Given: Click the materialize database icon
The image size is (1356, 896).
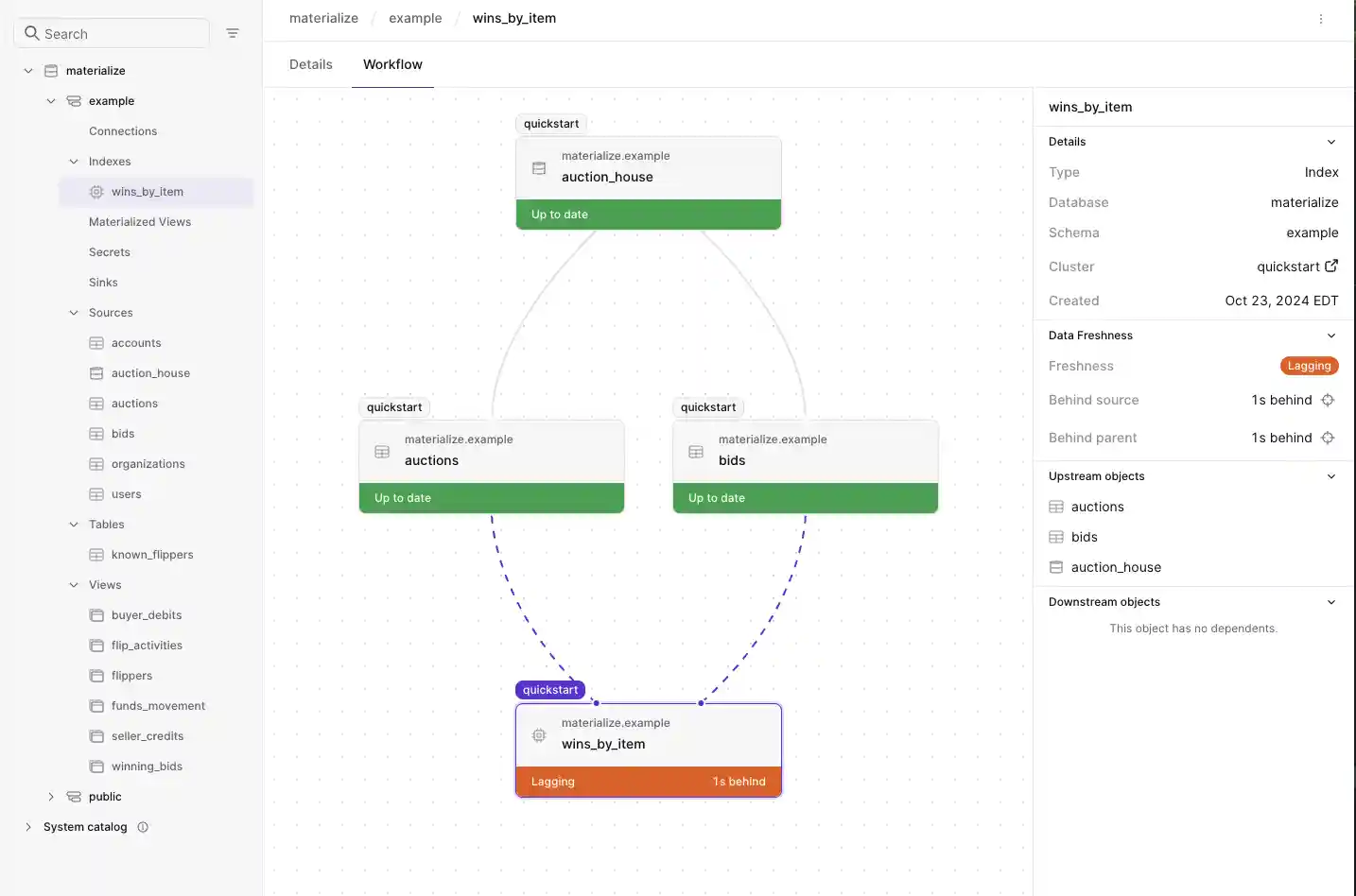Looking at the screenshot, I should click(x=50, y=70).
